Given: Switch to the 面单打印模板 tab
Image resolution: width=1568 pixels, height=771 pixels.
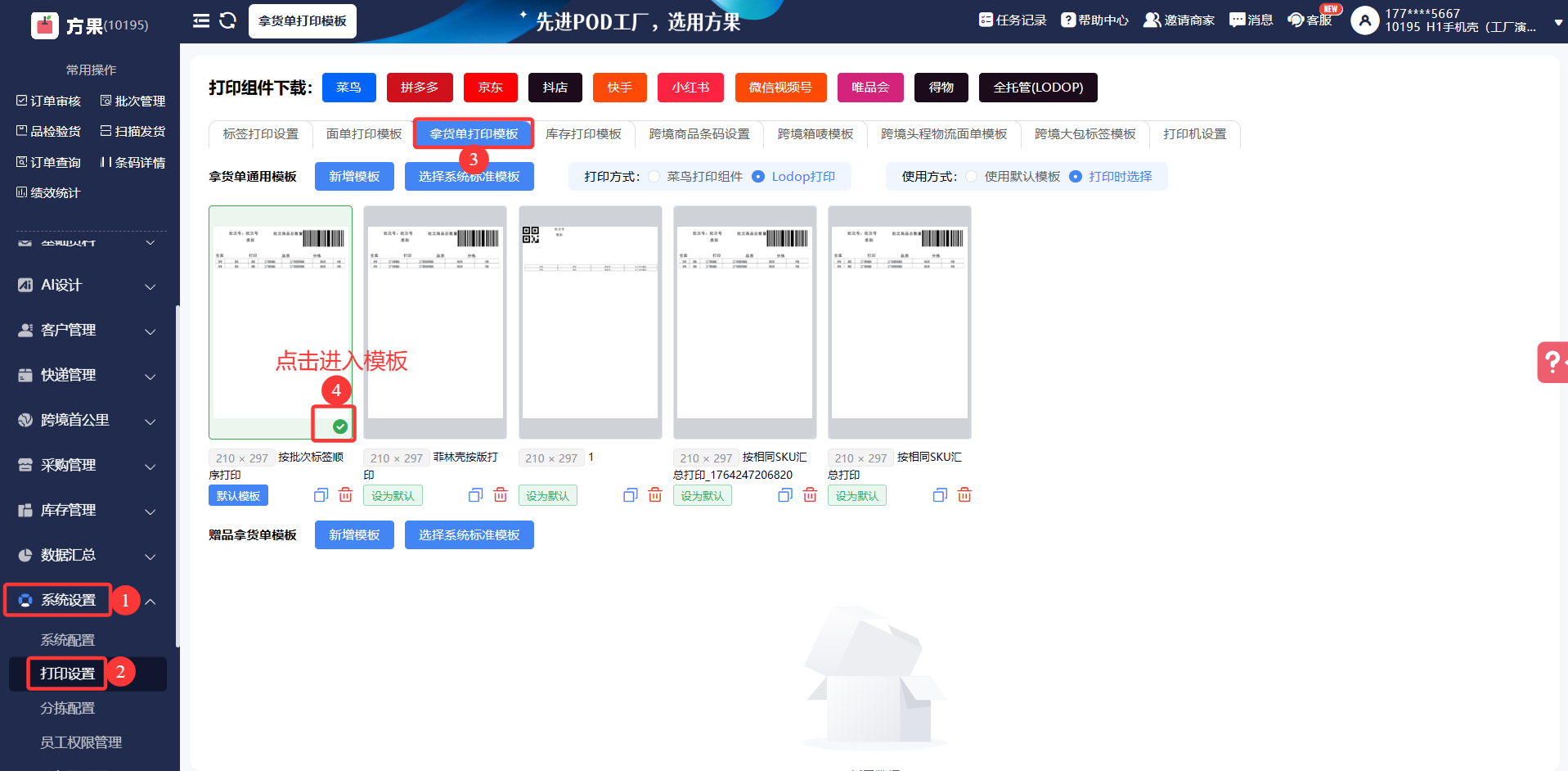Looking at the screenshot, I should [x=364, y=134].
